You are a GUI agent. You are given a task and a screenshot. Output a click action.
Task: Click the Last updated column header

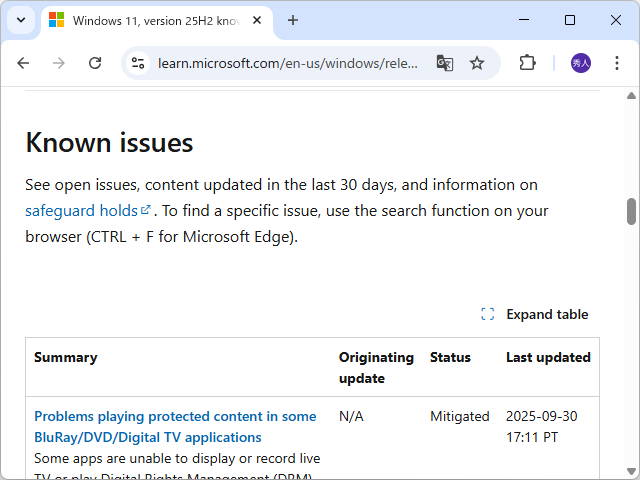(548, 358)
